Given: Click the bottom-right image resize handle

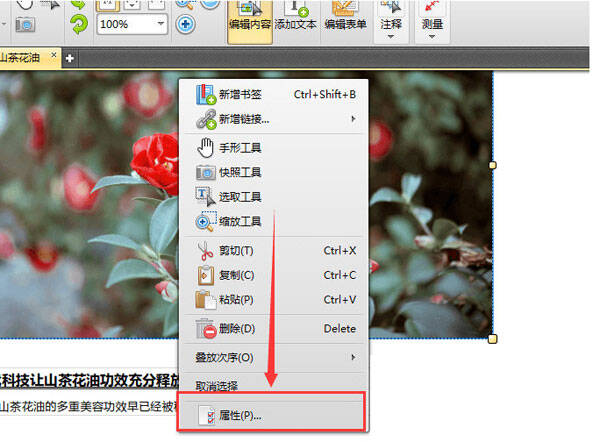Looking at the screenshot, I should pos(493,339).
